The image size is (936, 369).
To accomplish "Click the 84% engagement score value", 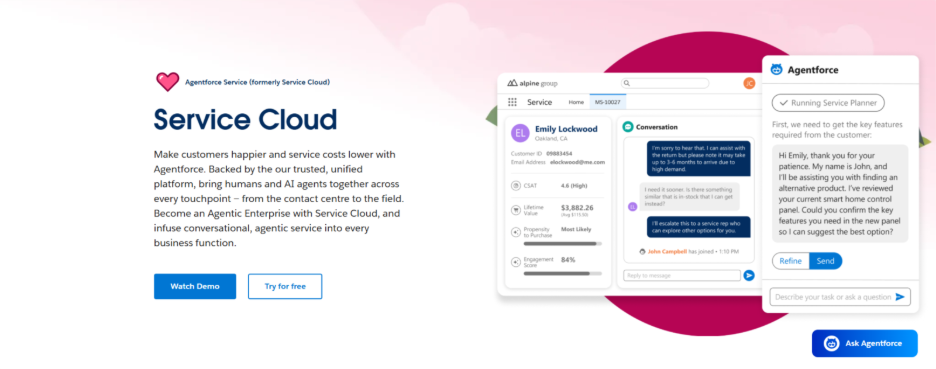I will click(568, 260).
